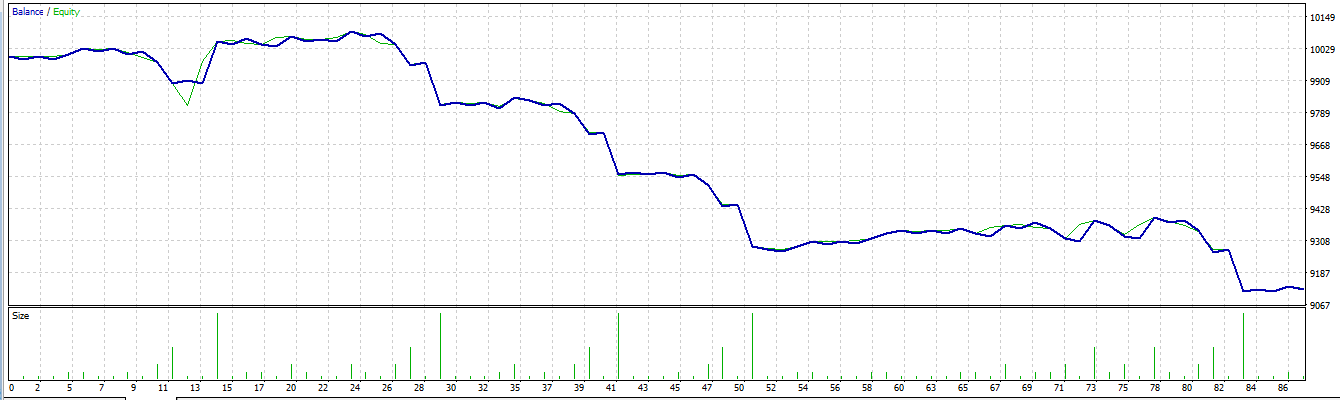Click the Equity legend label
This screenshot has width=1340, height=400.
point(66,12)
